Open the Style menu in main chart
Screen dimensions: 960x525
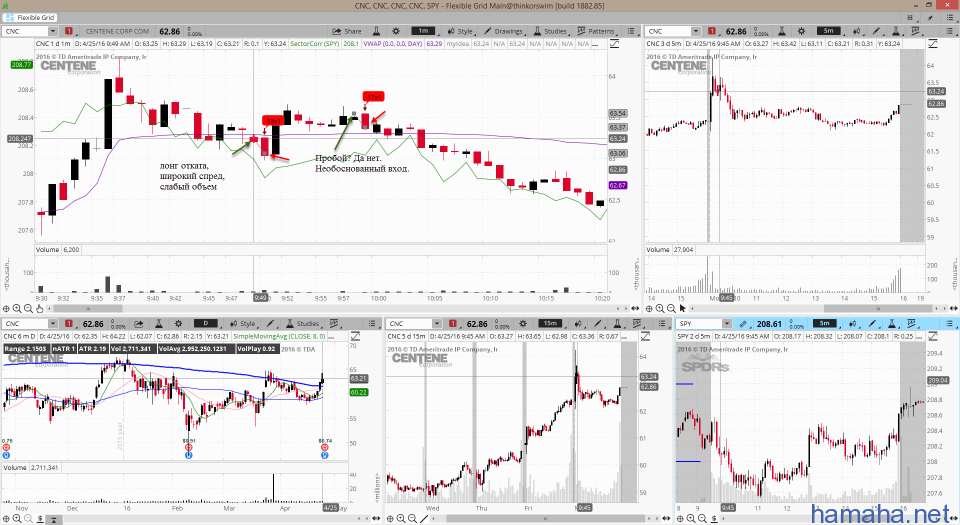point(460,31)
